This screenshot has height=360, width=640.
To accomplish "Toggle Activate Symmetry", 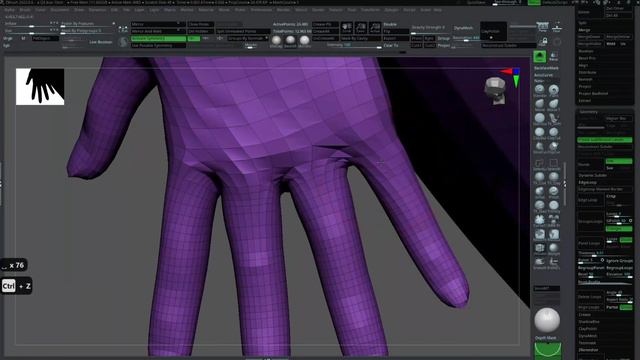I will 158,38.
